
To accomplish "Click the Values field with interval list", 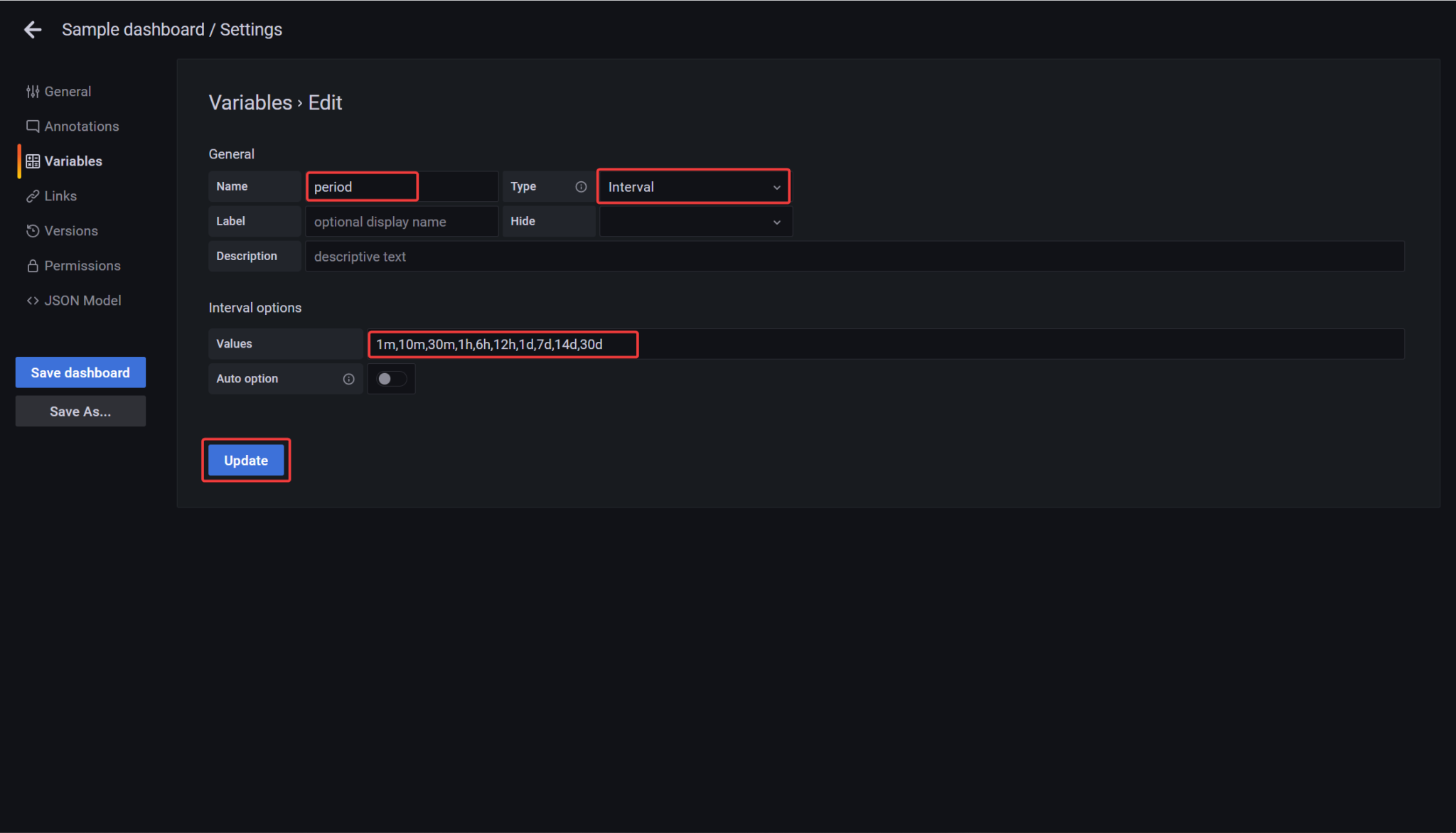I will (502, 344).
